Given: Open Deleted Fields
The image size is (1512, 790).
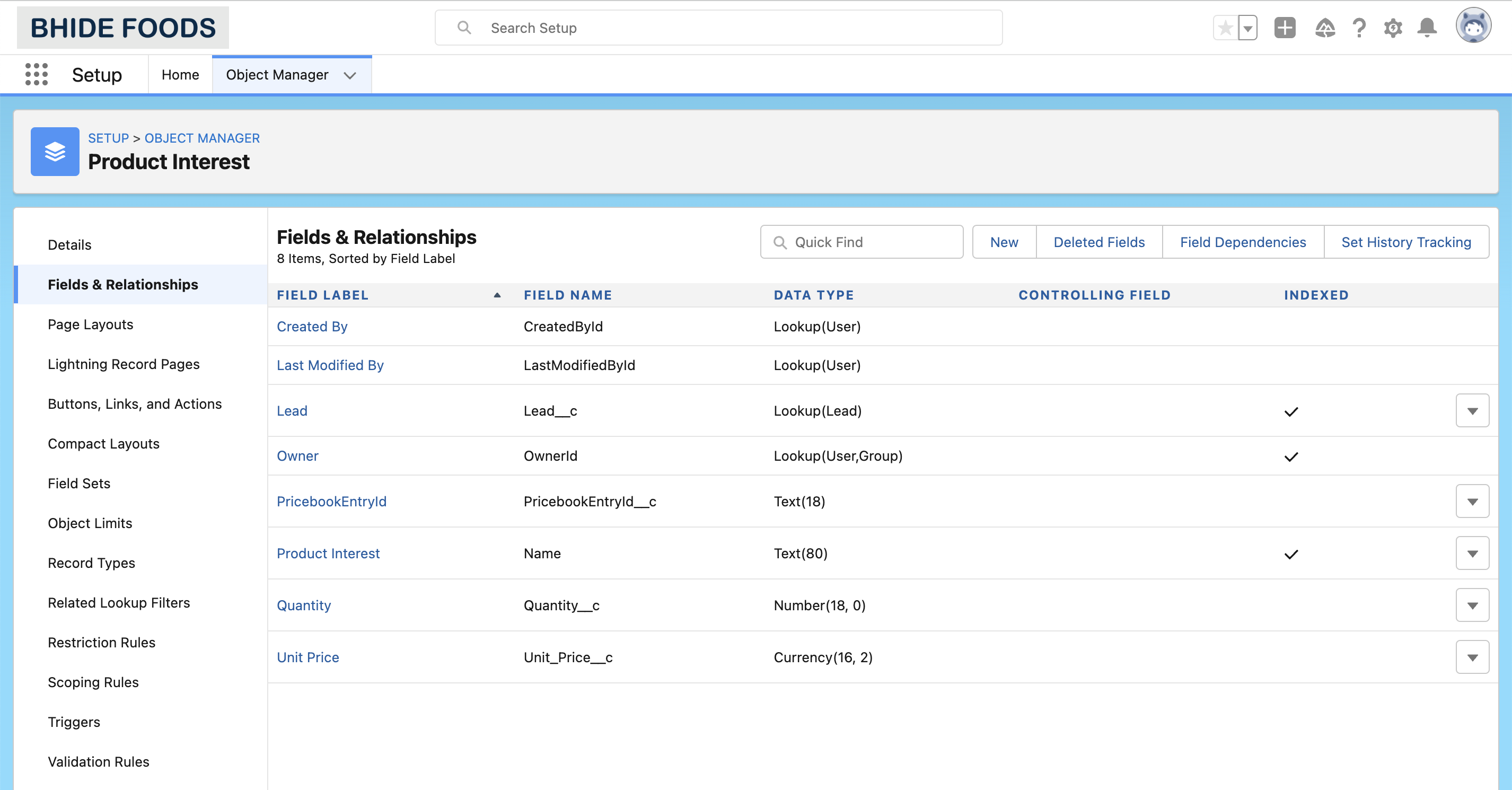Looking at the screenshot, I should [x=1099, y=242].
